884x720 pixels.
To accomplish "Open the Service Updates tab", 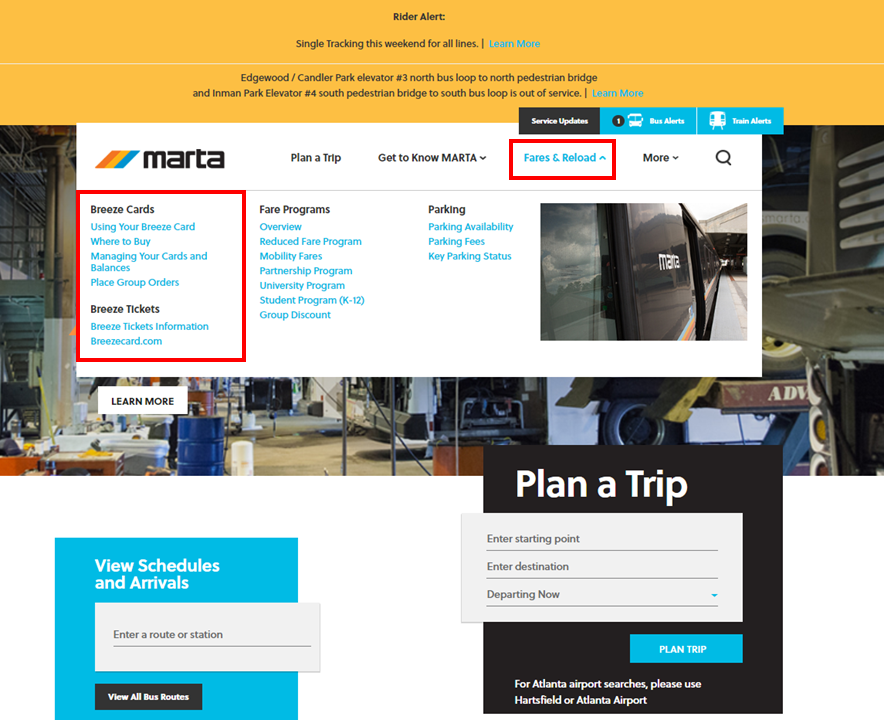I will point(559,121).
